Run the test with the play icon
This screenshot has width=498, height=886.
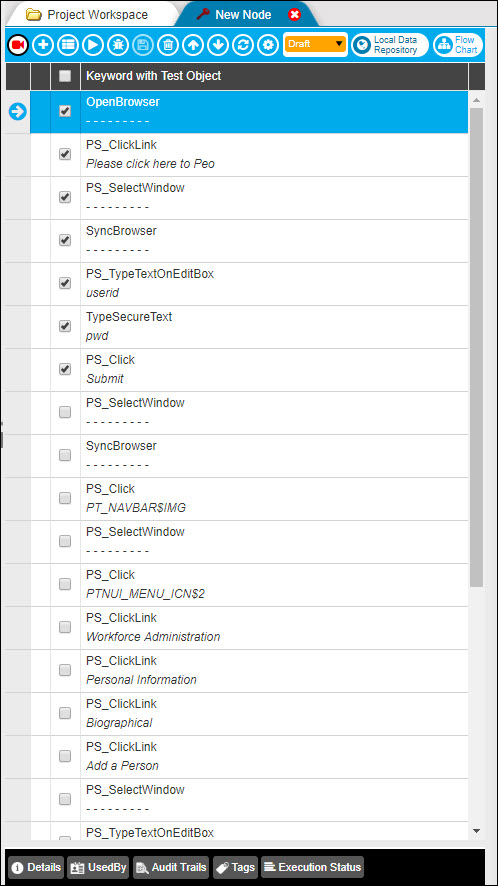[93, 45]
